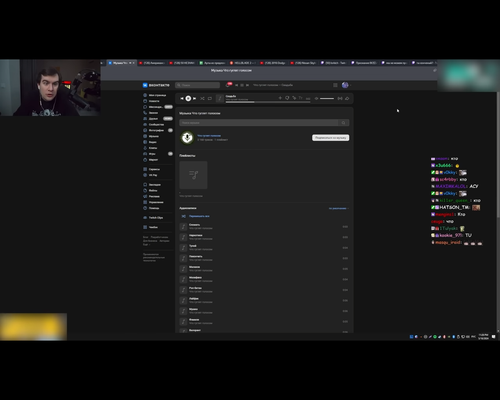Click the Windows taskbar clock
This screenshot has height=400, width=500.
[x=483, y=337]
